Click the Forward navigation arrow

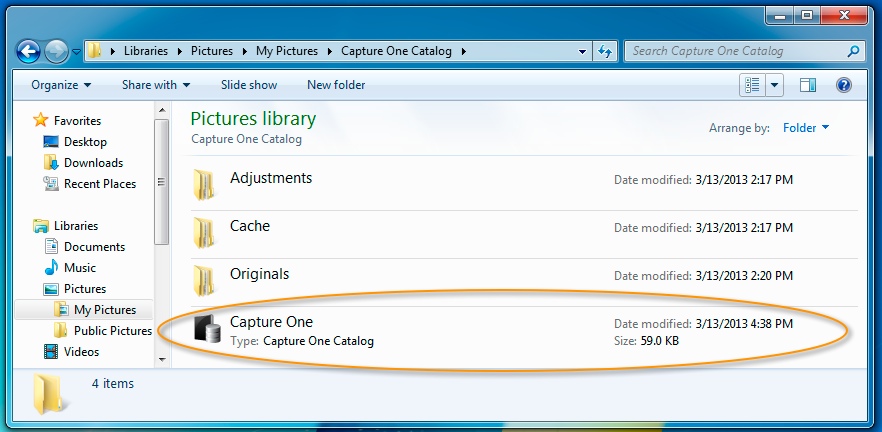tap(56, 52)
